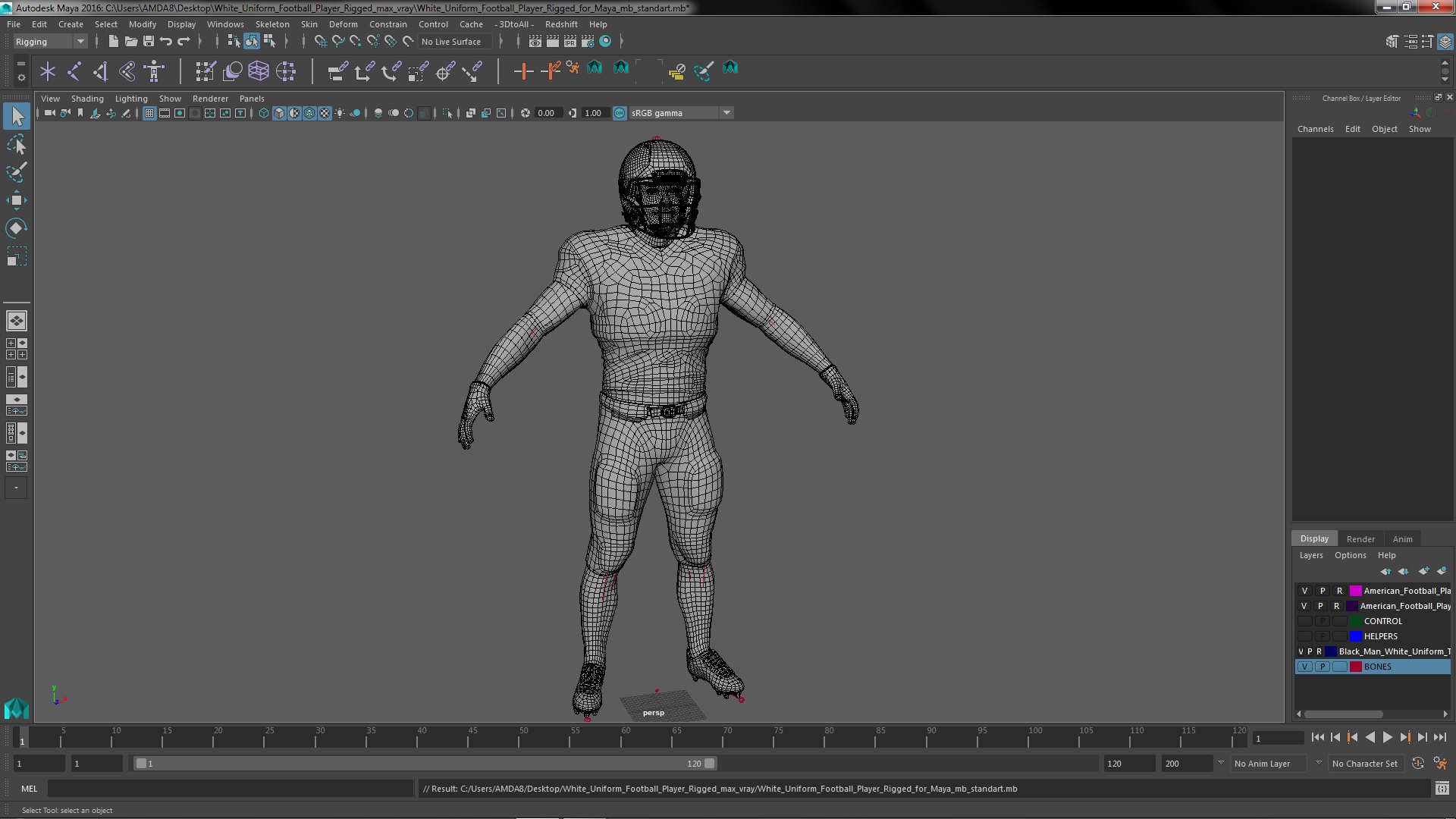Toggle visibility of BONES layer
The width and height of the screenshot is (1456, 819).
pyautogui.click(x=1304, y=667)
